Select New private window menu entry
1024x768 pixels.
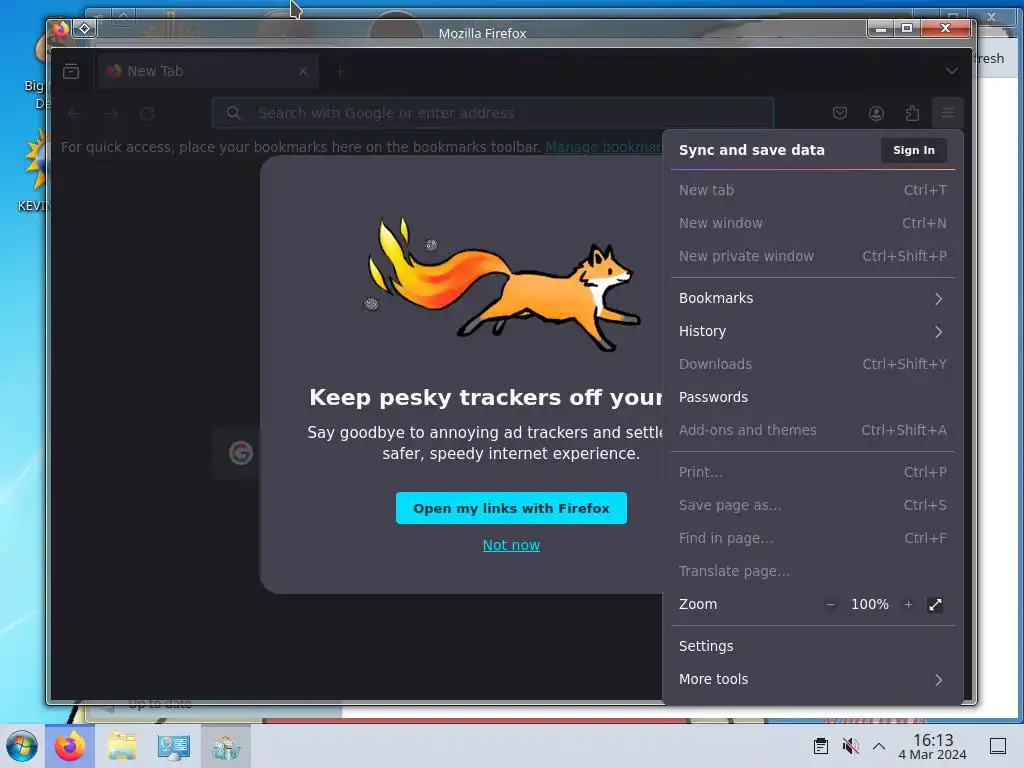pos(812,256)
